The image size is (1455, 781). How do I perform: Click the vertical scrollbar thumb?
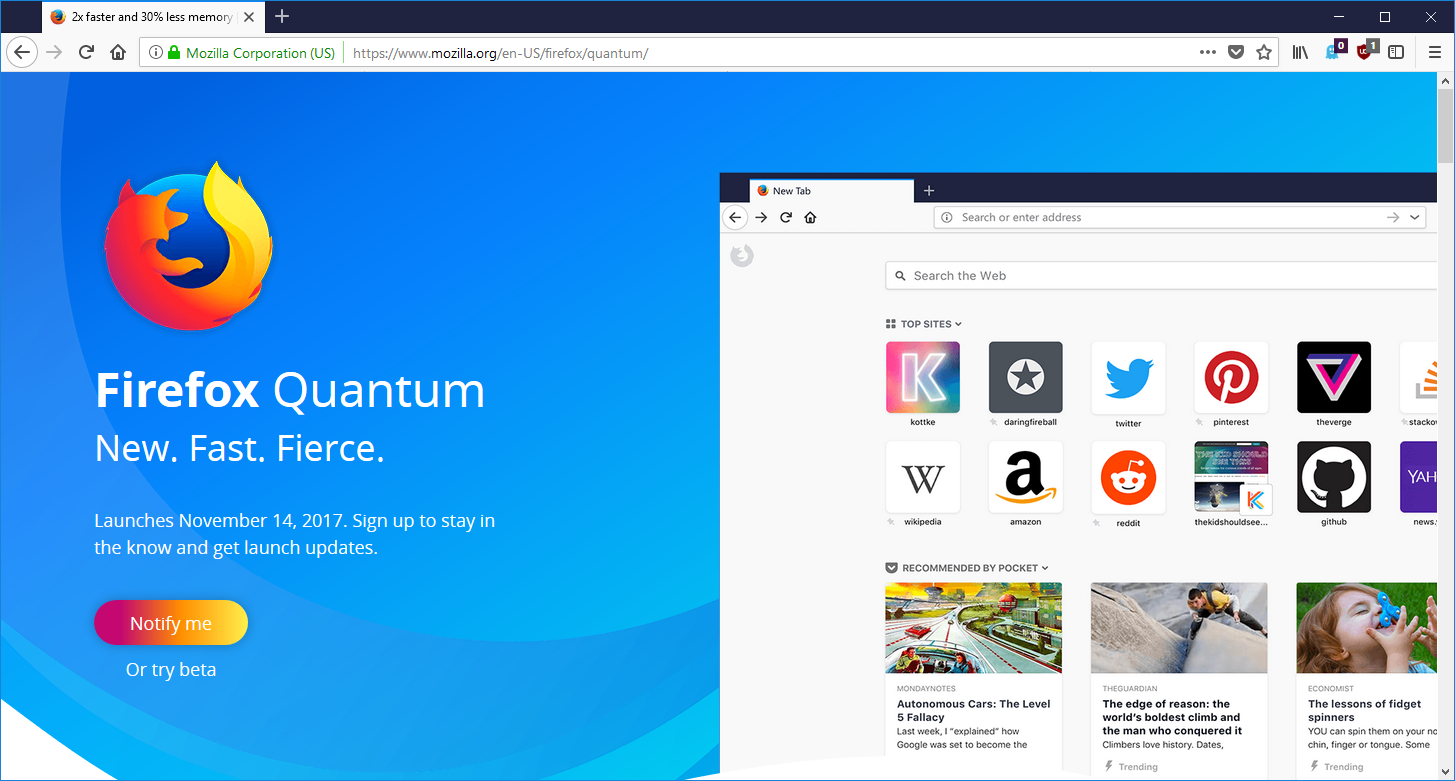1446,125
